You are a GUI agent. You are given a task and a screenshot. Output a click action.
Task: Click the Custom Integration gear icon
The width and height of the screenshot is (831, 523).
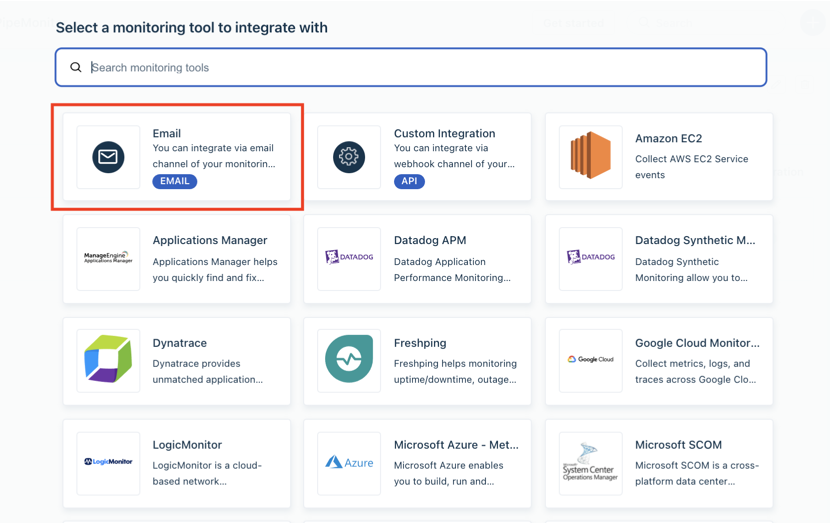(349, 157)
